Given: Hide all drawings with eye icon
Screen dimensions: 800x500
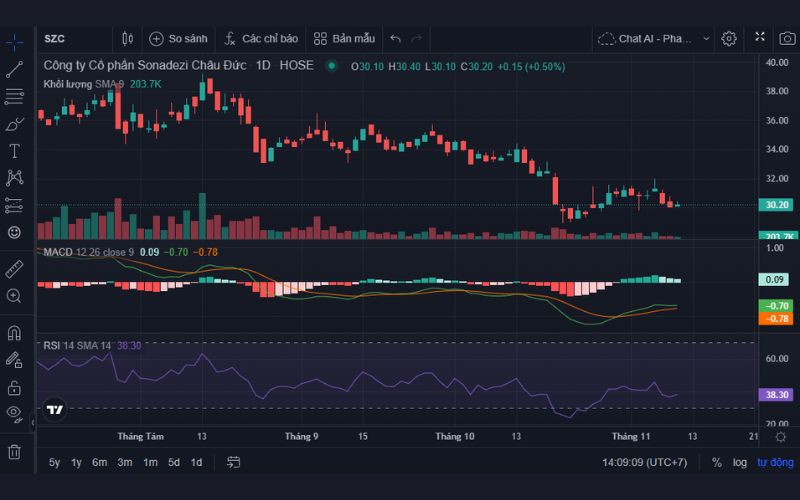Looking at the screenshot, I should 14,413.
